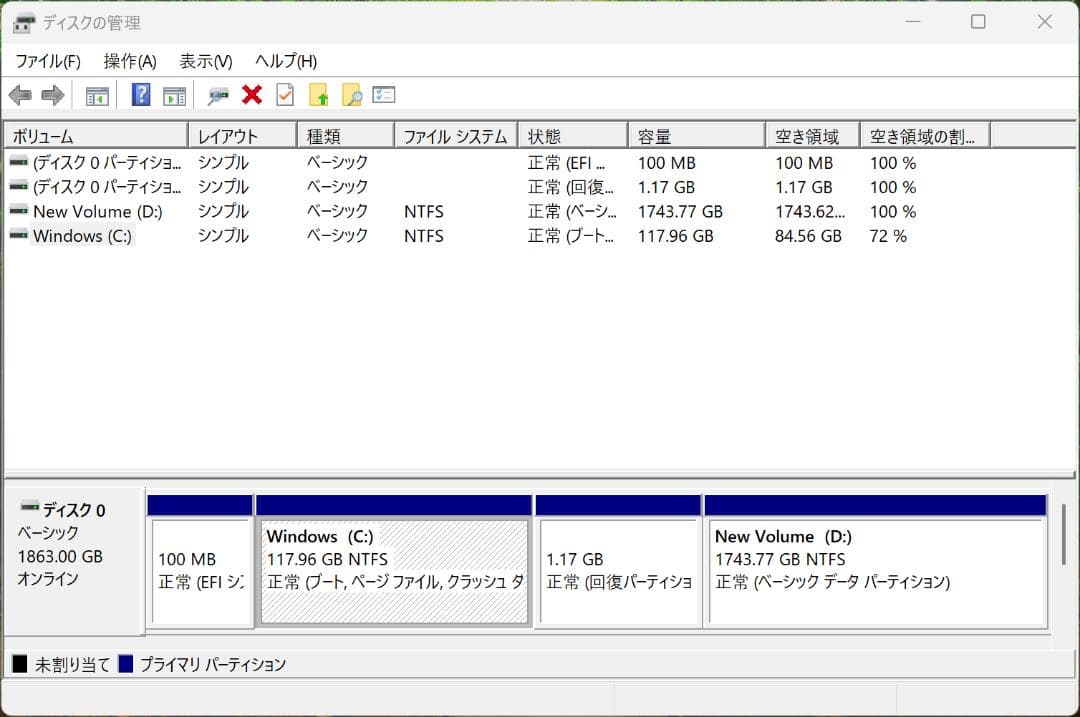Click the Refresh disk information icon
Screen dimensions: 1080x717
point(216,95)
